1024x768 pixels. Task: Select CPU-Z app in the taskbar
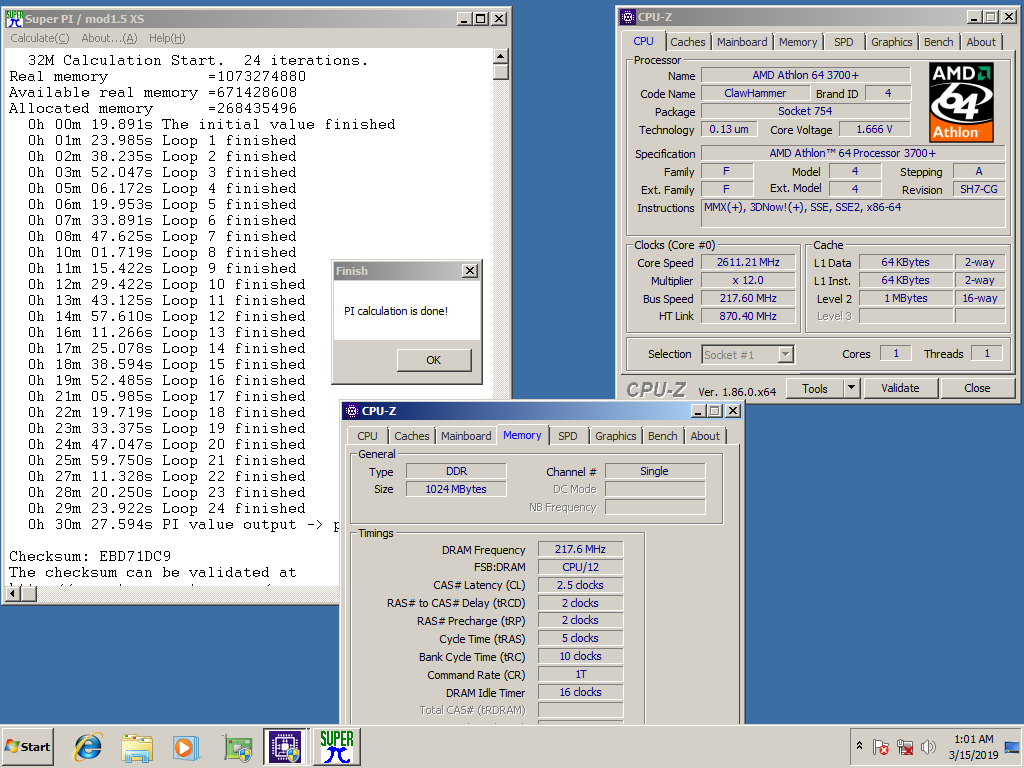pos(286,747)
